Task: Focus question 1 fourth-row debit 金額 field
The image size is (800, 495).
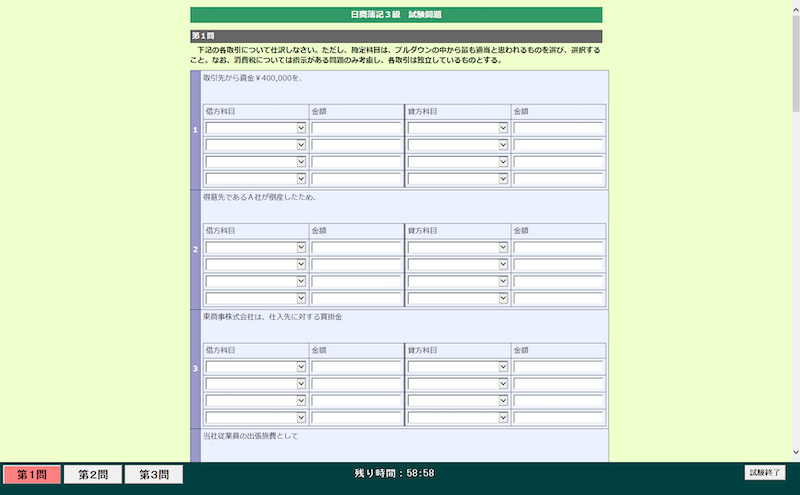Action: 357,179
